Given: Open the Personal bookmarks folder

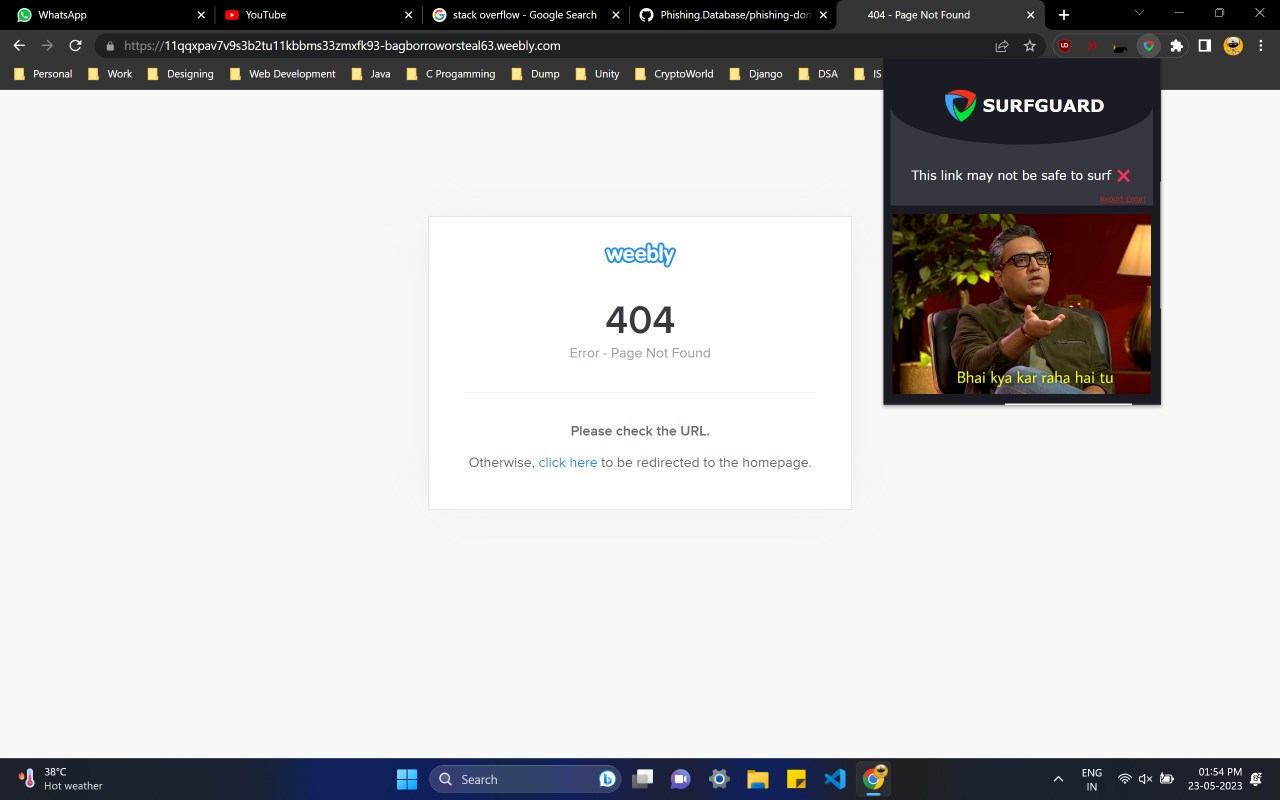Looking at the screenshot, I should tap(43, 74).
